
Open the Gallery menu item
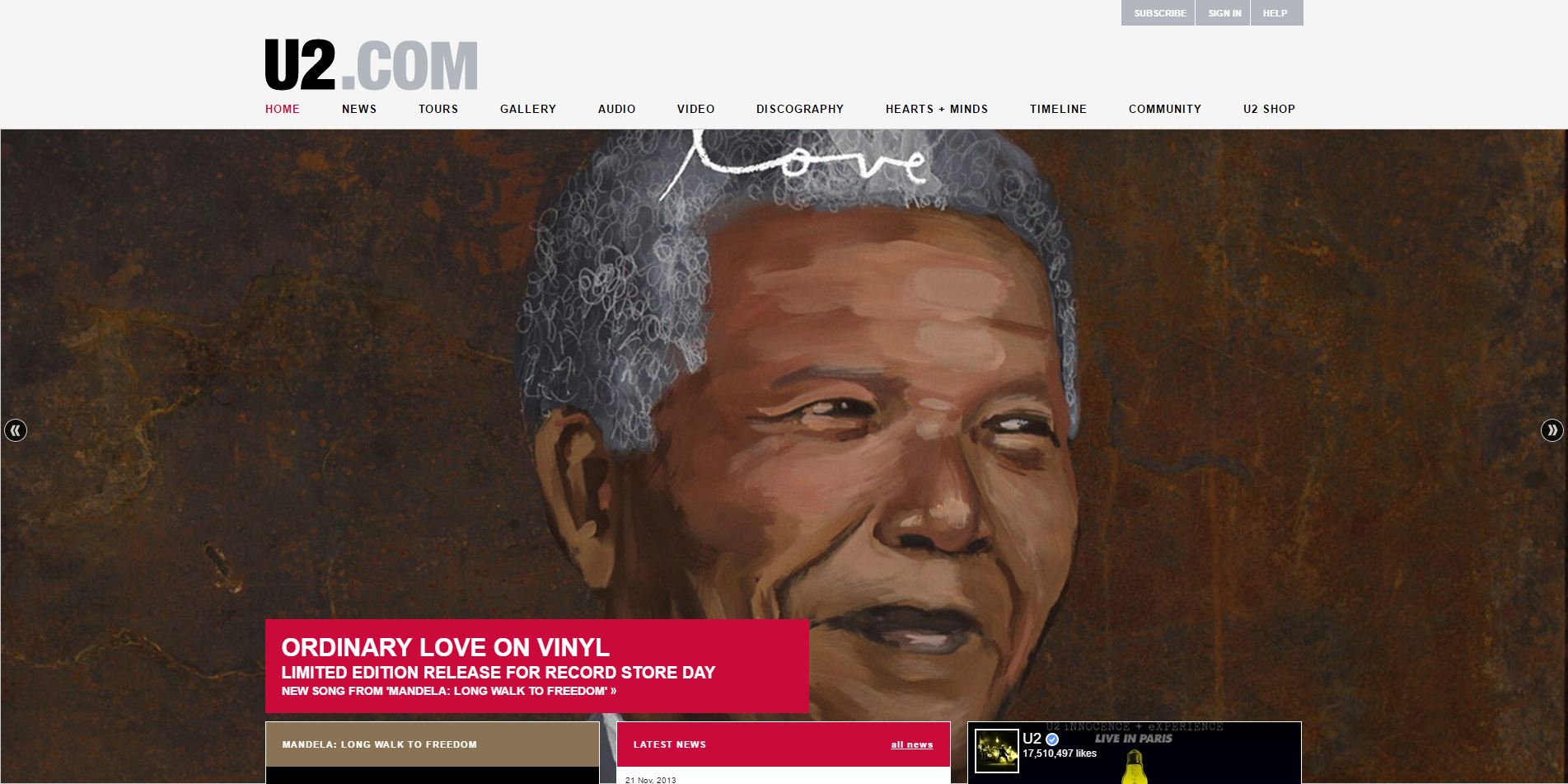528,109
